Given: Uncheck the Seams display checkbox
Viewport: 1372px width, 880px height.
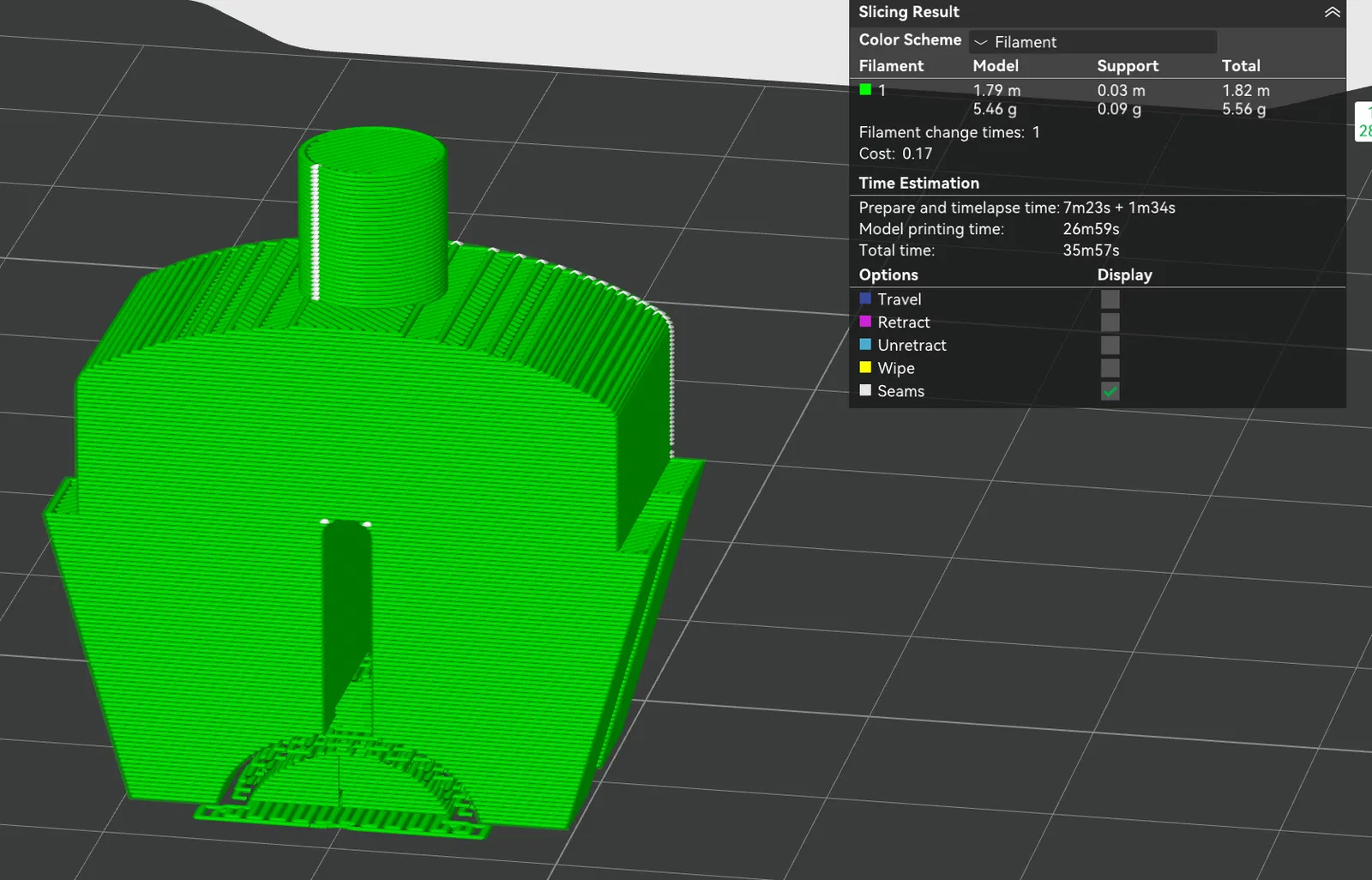Looking at the screenshot, I should [x=1110, y=391].
